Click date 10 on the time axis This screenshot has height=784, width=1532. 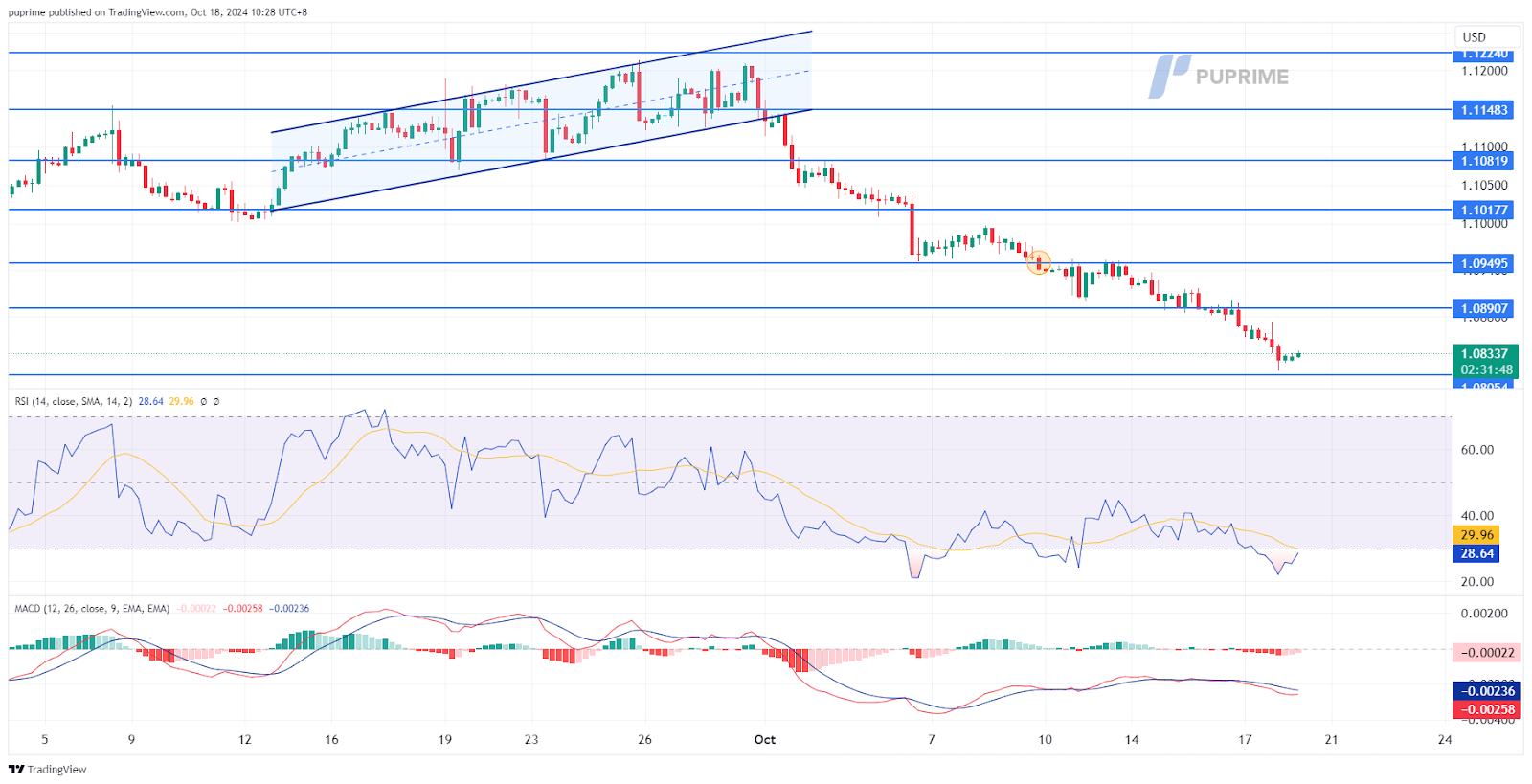pos(1045,739)
